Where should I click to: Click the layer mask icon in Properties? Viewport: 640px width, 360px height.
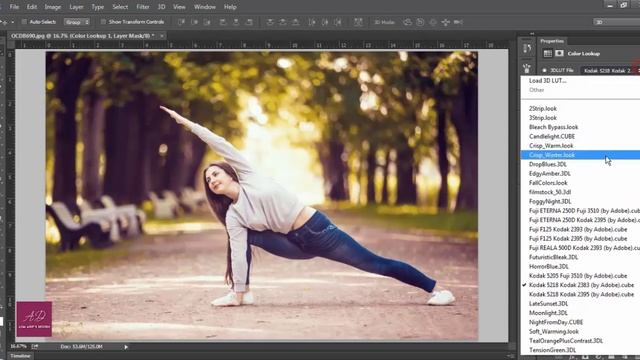click(x=559, y=53)
